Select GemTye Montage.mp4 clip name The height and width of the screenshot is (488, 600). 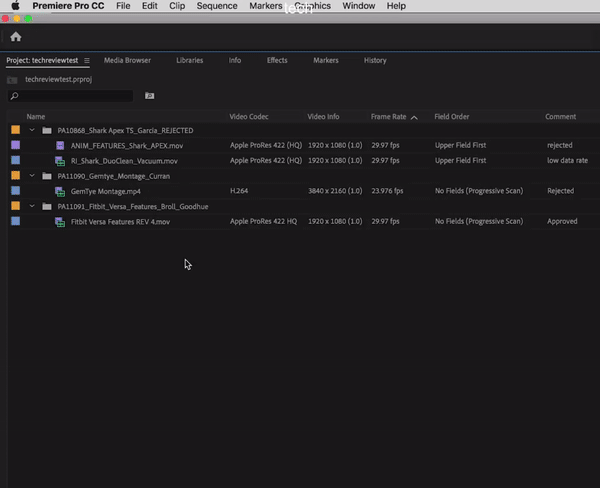point(106,191)
